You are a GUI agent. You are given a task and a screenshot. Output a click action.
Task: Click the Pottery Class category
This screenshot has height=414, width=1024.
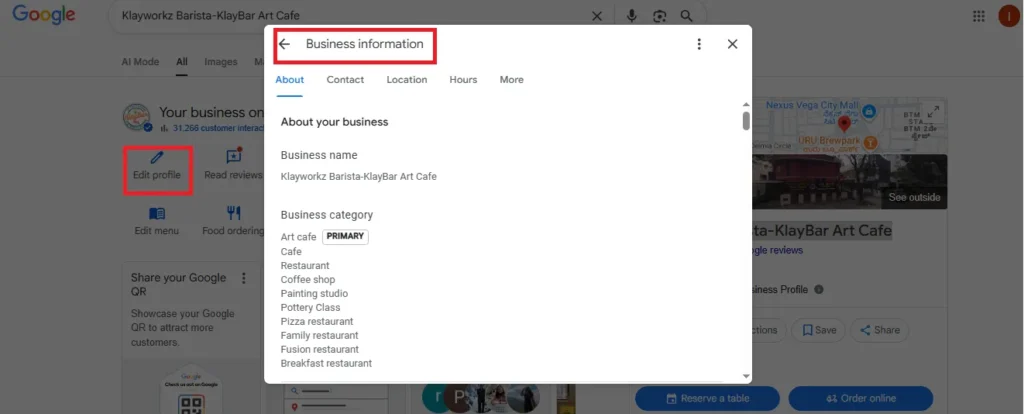coord(310,308)
